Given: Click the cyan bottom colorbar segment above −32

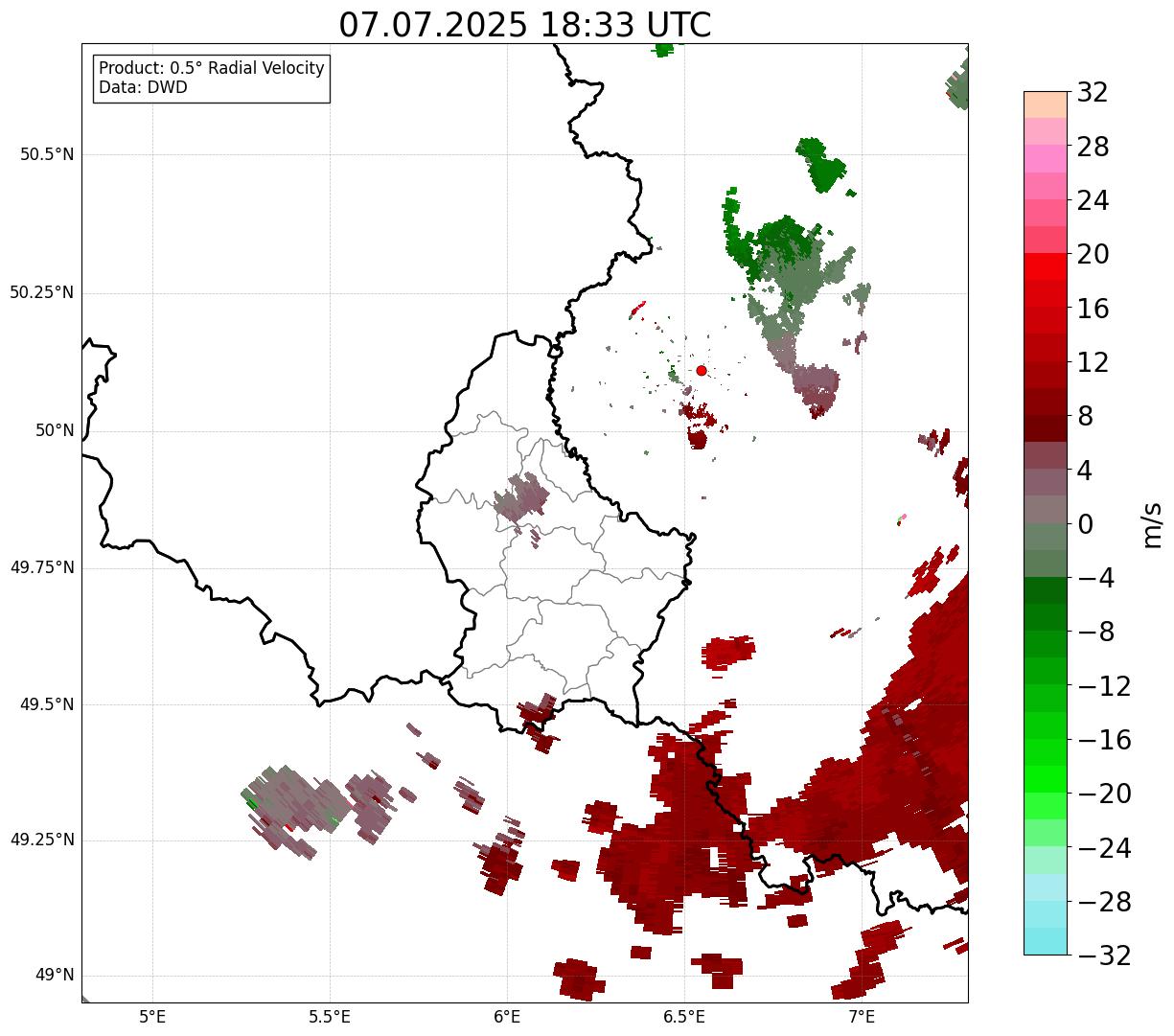Looking at the screenshot, I should [1046, 941].
